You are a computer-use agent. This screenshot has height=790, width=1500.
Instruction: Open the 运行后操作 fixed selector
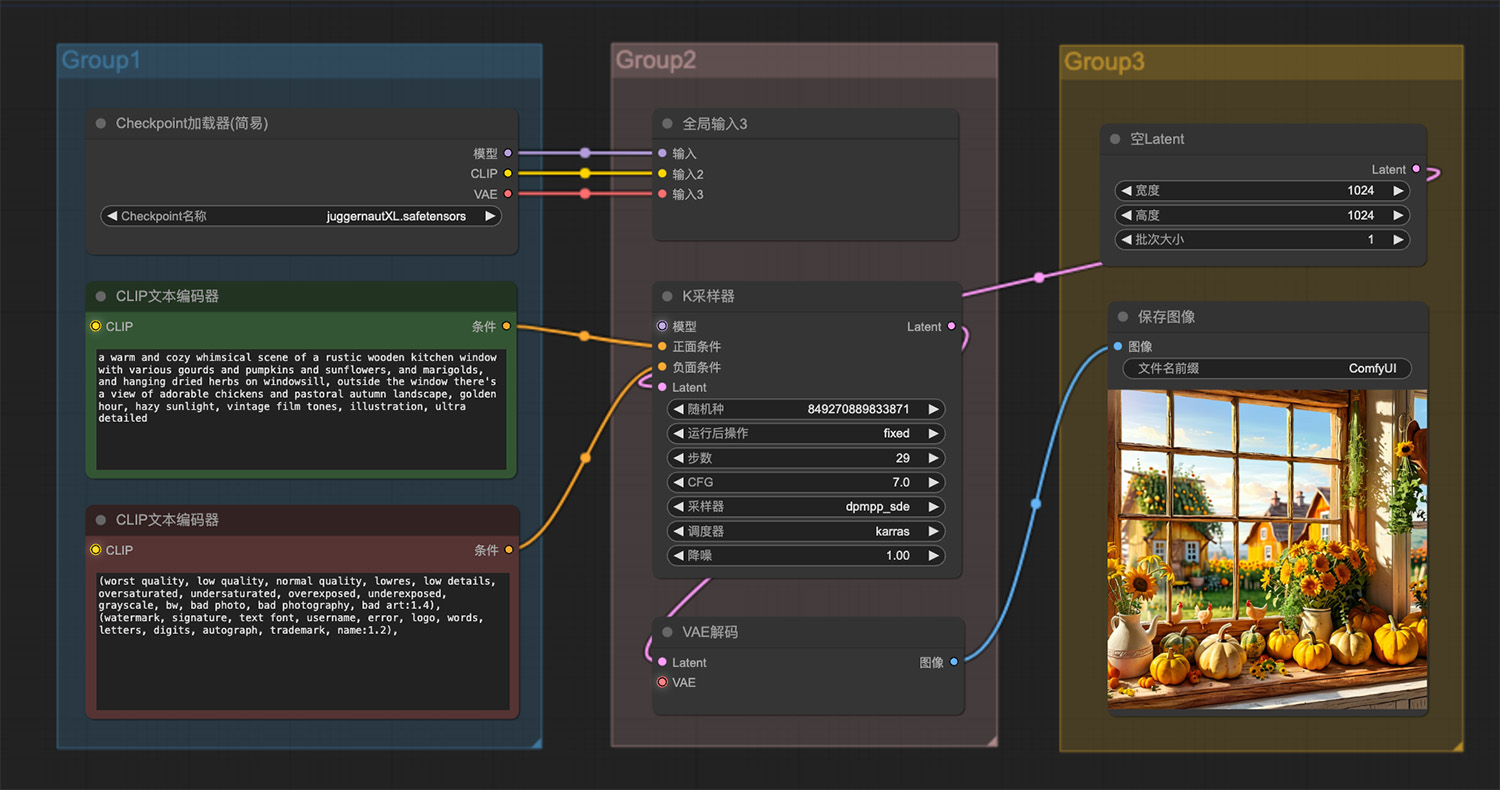[805, 433]
